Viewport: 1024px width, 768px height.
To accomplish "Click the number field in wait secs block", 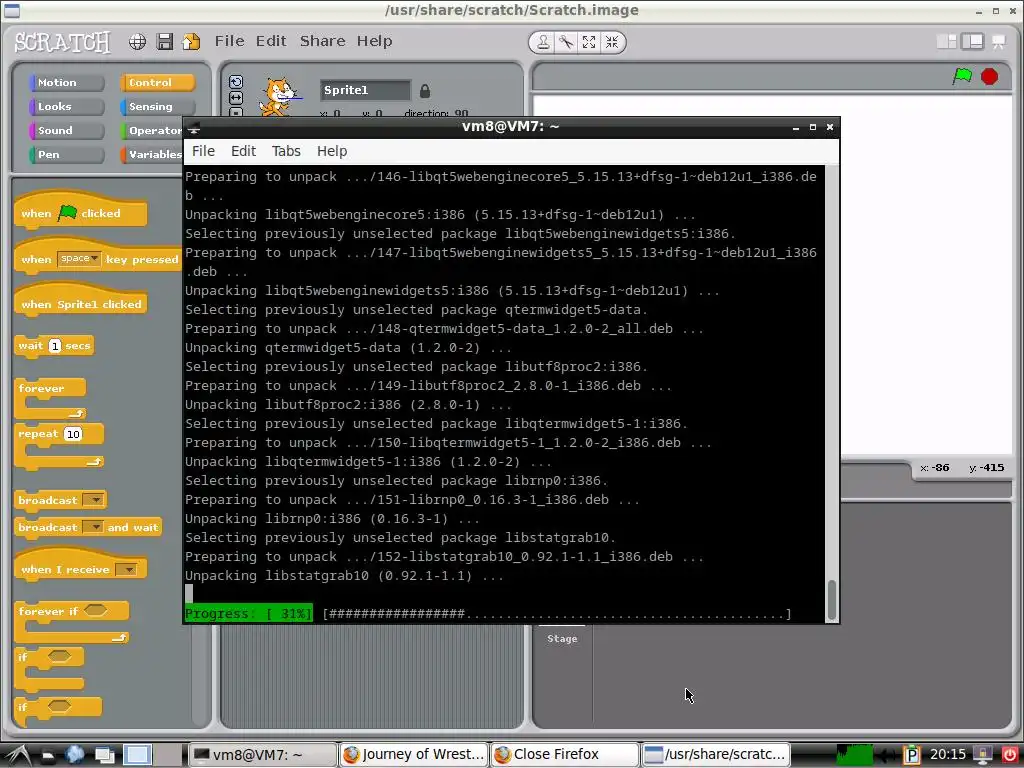I will [x=55, y=346].
